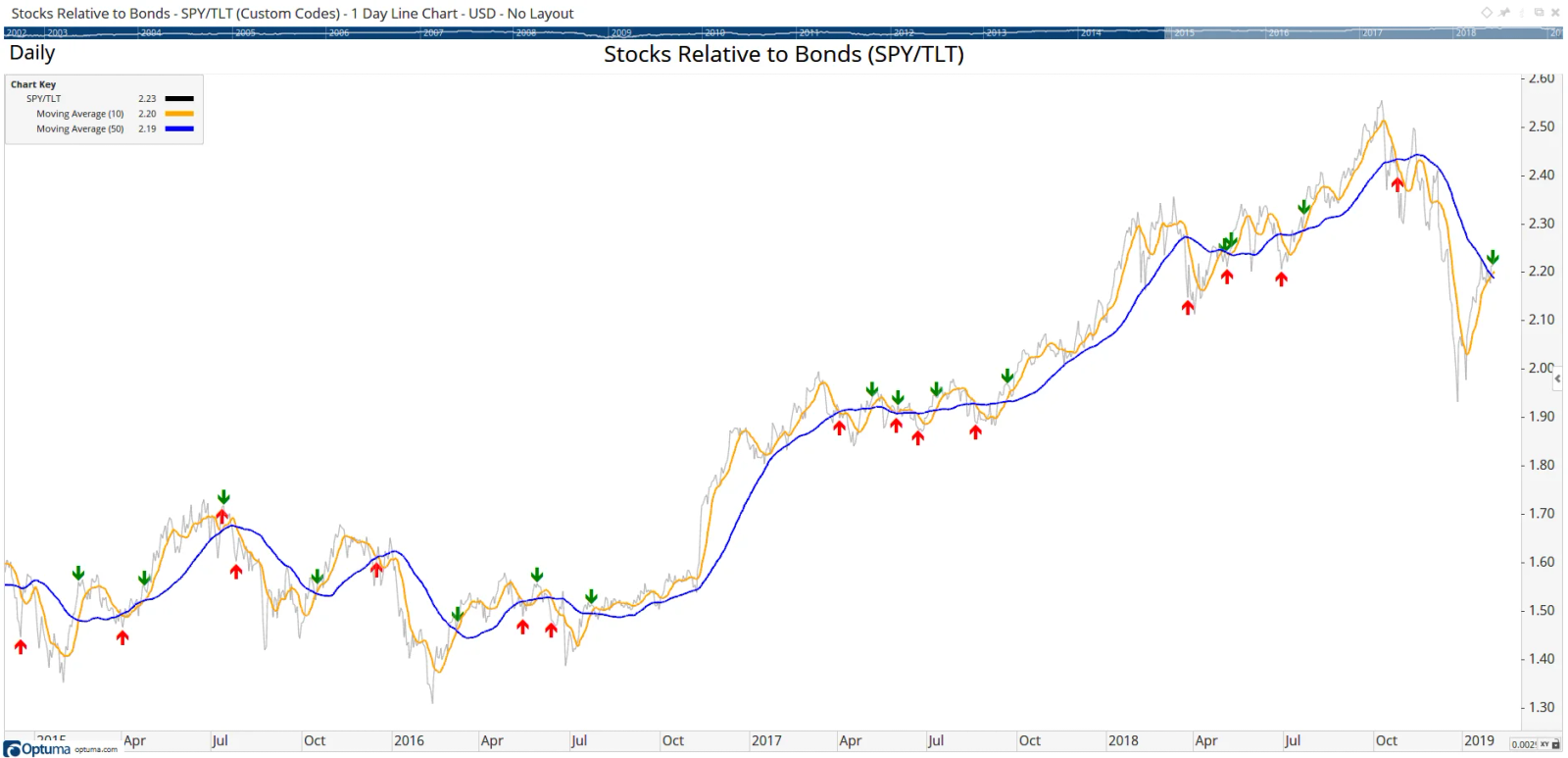Click the diamond icon in the chart header

click(1487, 13)
